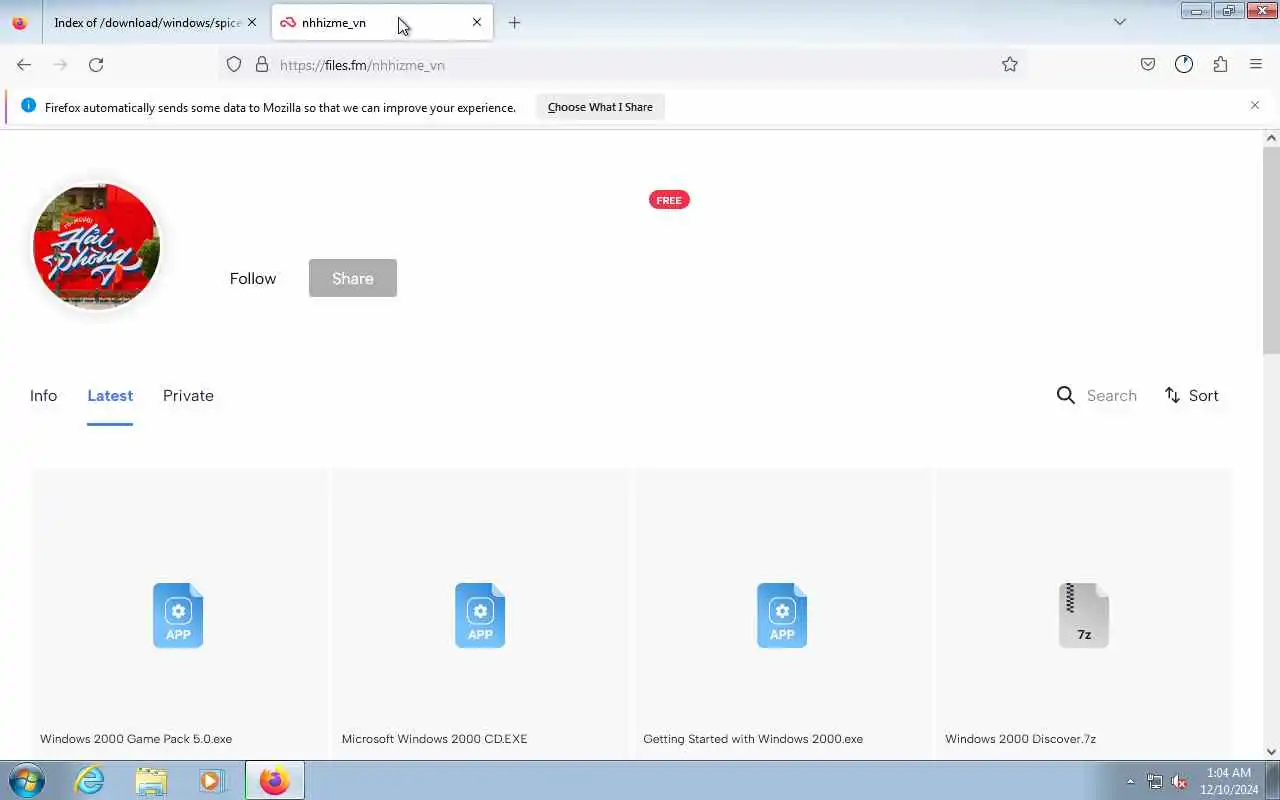This screenshot has height=800, width=1280.
Task: Follow the nhhizme_vn profile
Action: pos(253,278)
